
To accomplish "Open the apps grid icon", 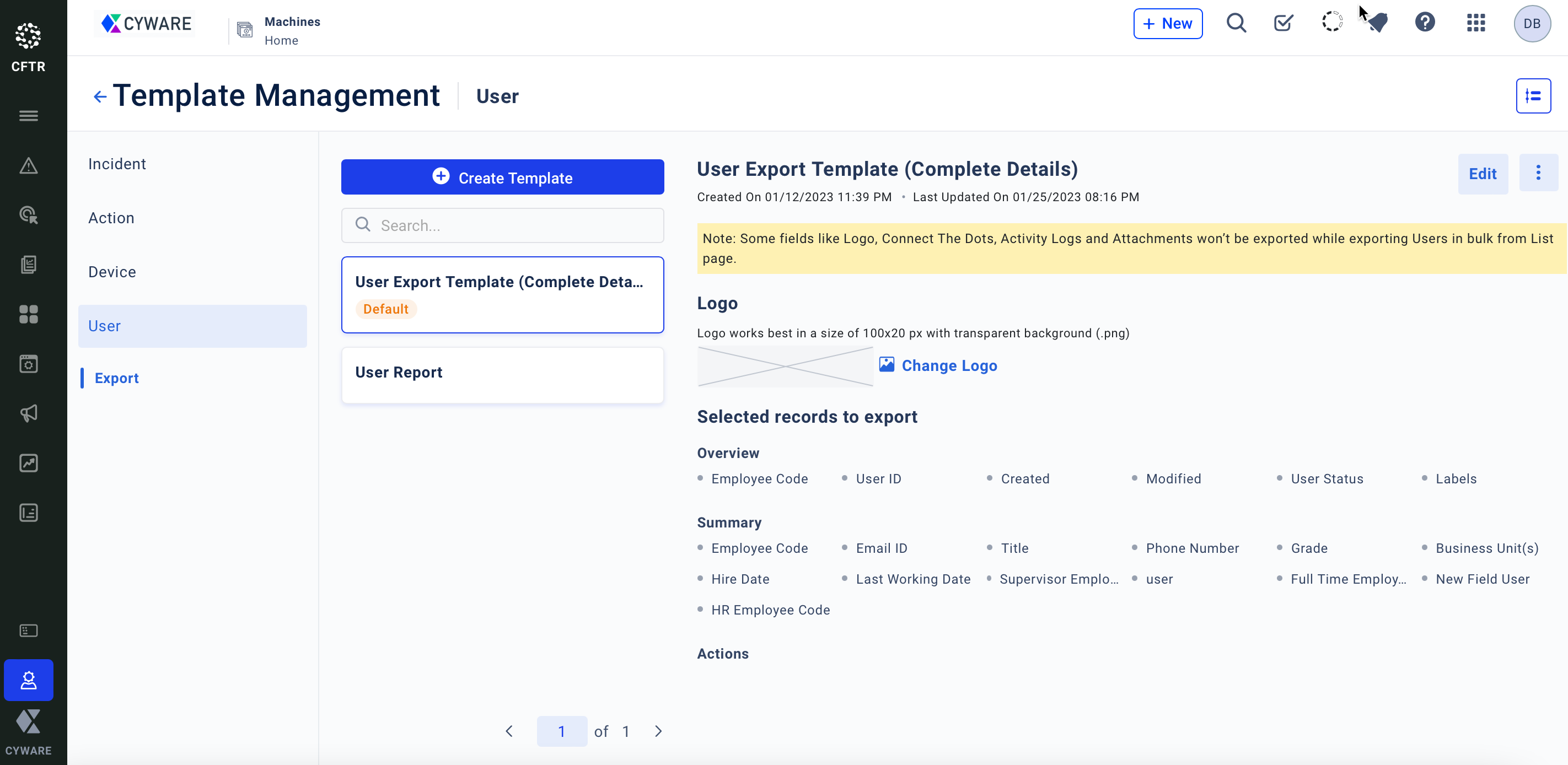I will click(1475, 23).
